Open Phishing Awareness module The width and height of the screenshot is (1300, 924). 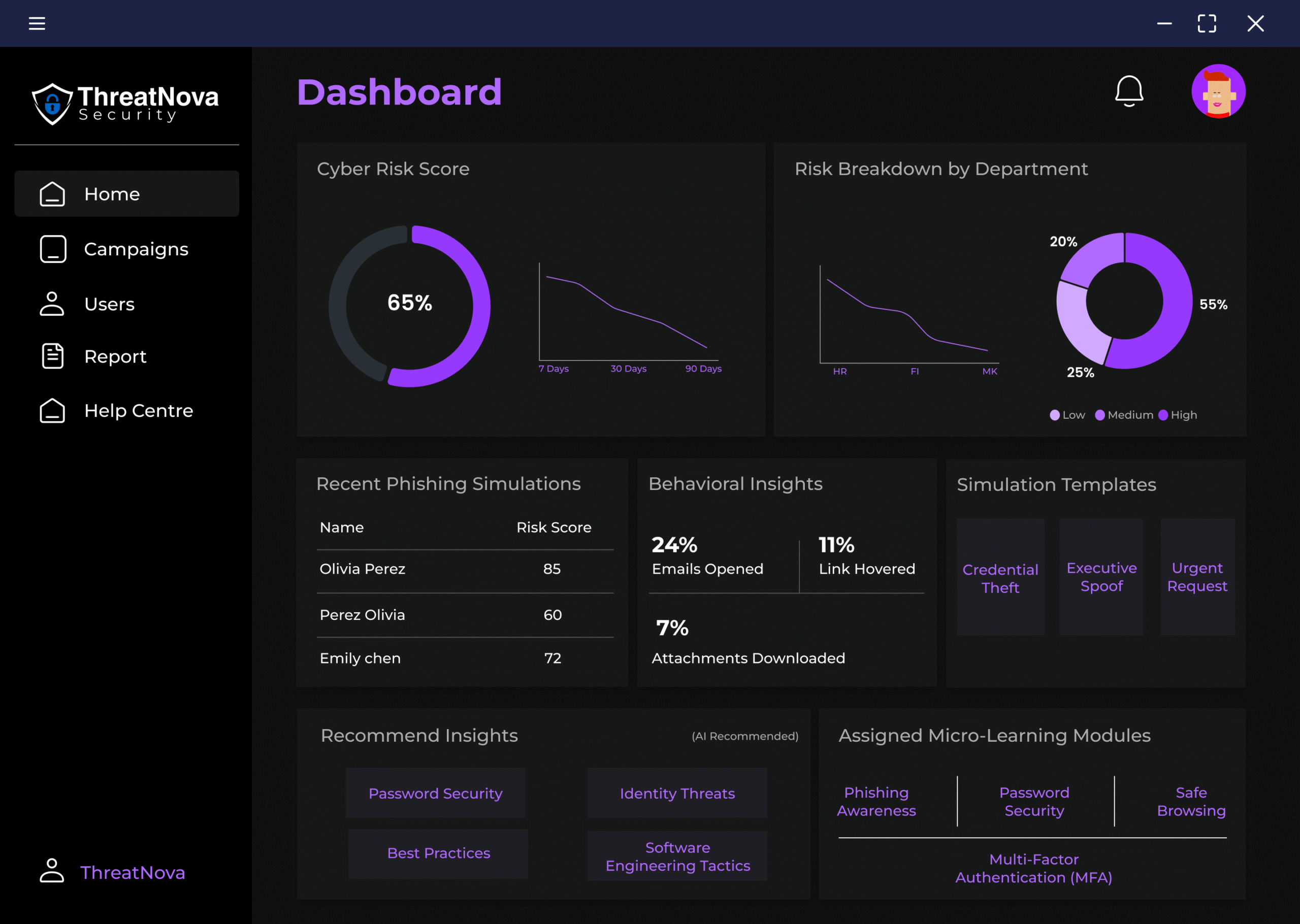pos(876,801)
